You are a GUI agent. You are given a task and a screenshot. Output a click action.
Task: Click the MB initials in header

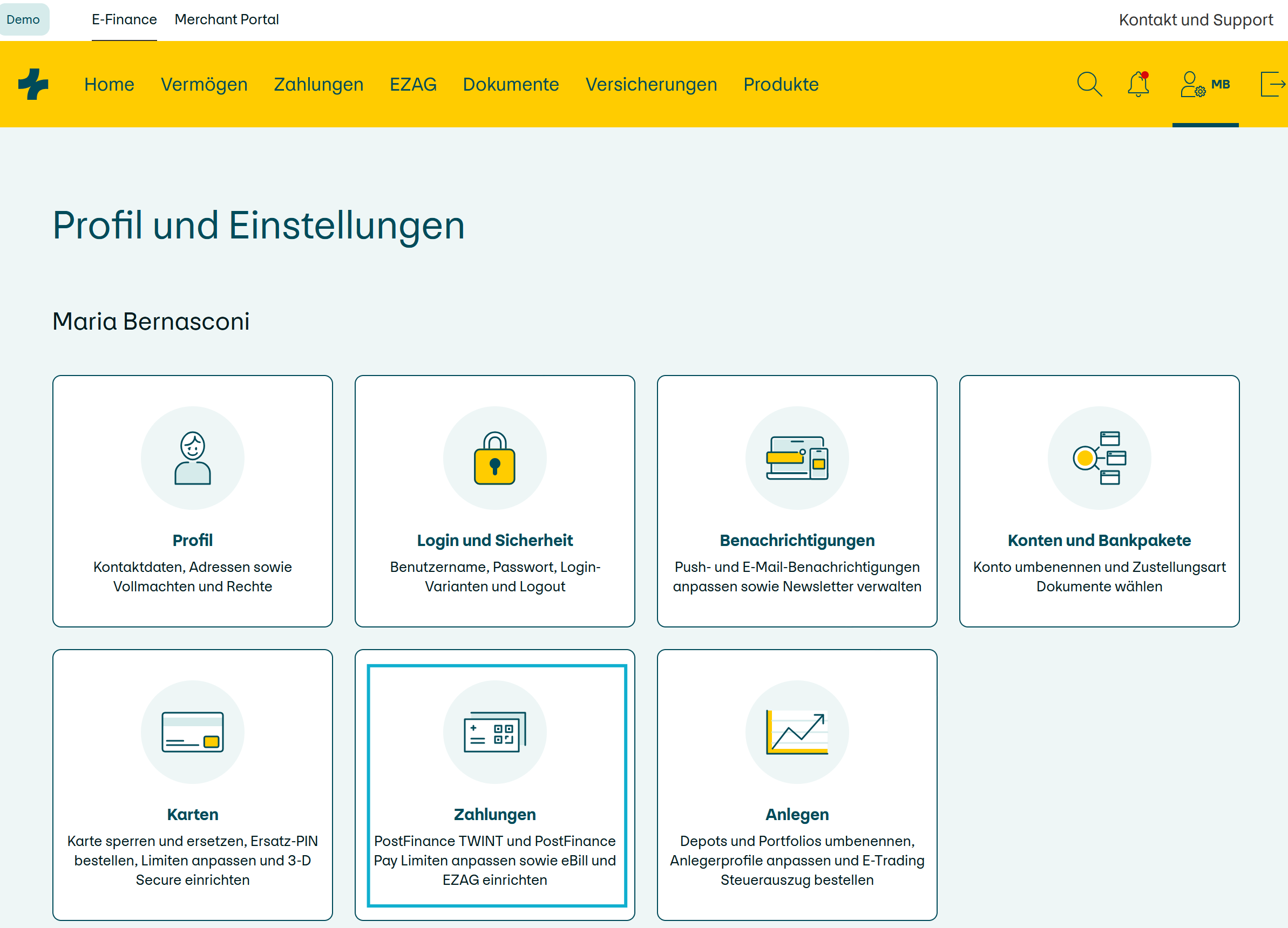[1221, 84]
